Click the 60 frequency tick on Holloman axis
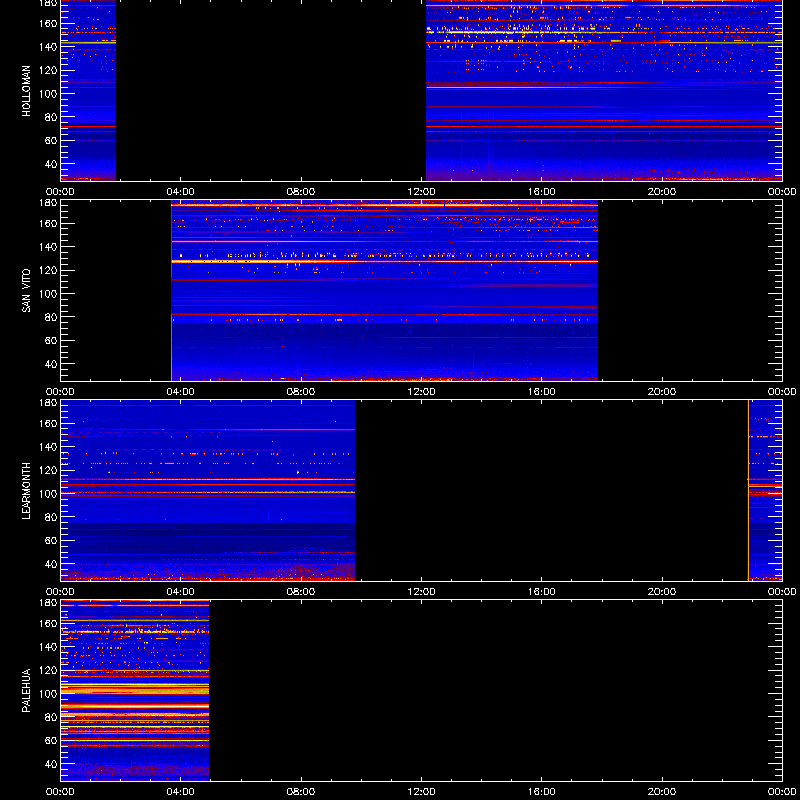The height and width of the screenshot is (800, 800). [x=52, y=141]
